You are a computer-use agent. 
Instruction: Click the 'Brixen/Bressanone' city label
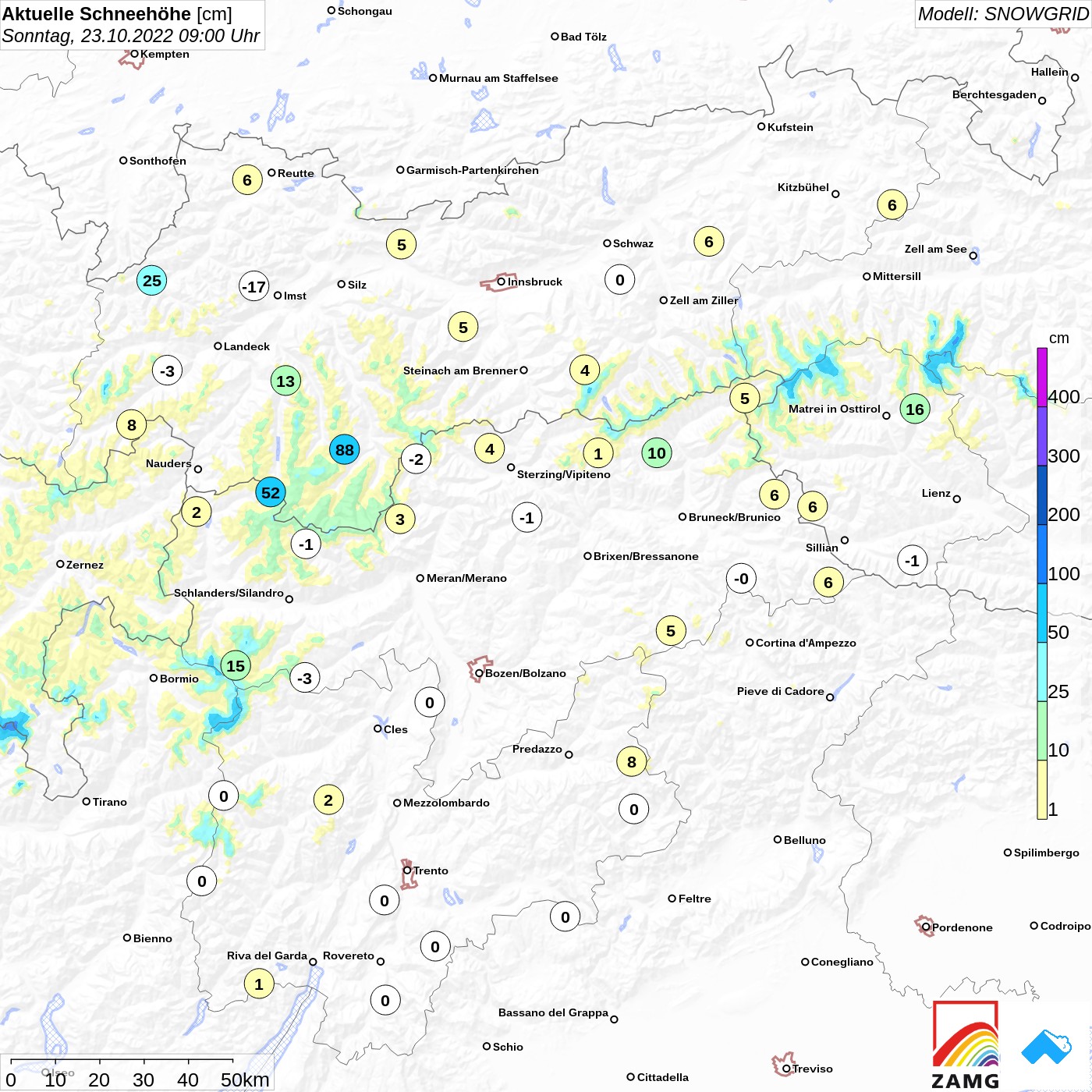[646, 556]
